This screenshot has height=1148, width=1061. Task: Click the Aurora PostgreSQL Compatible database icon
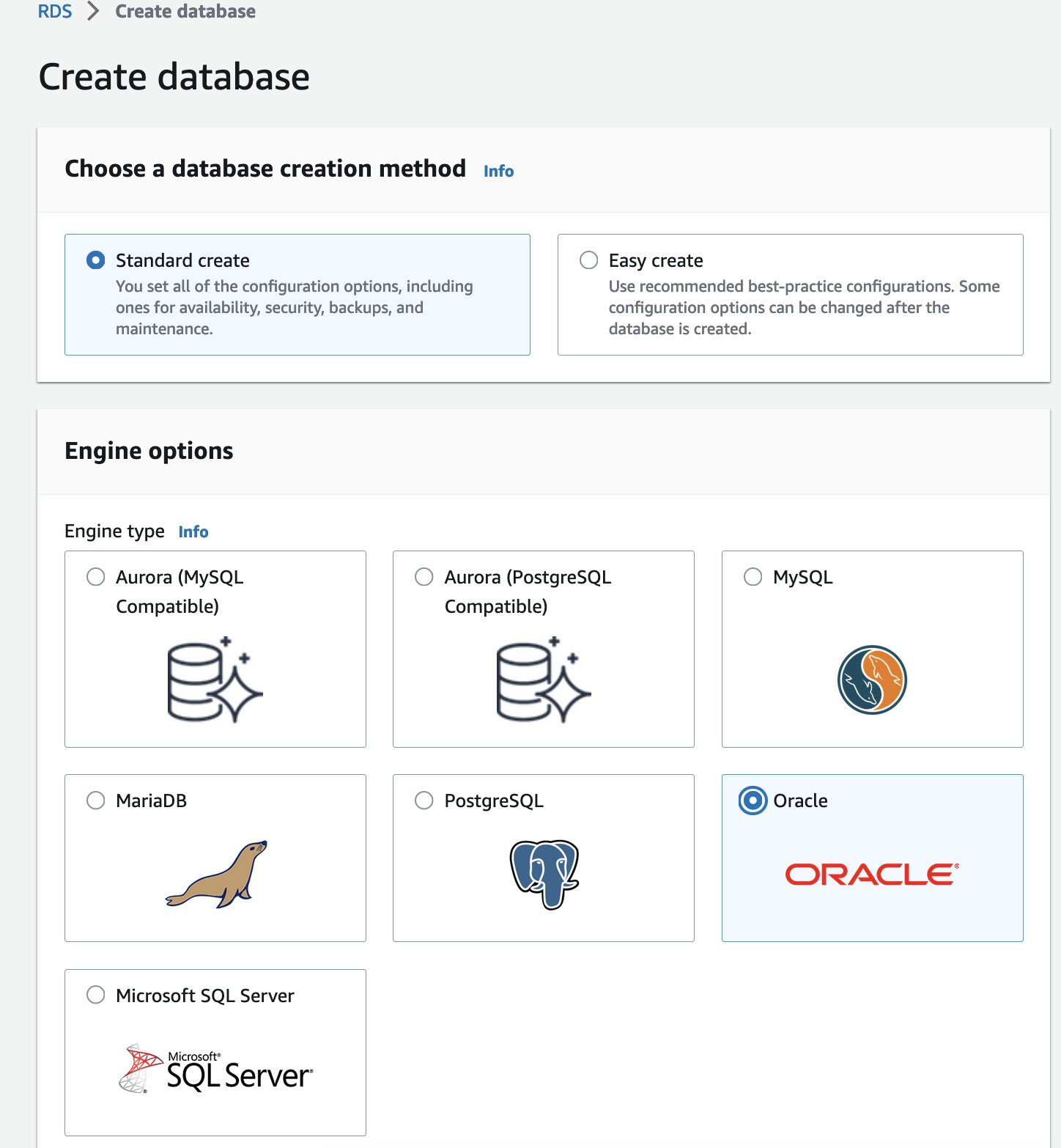[x=544, y=680]
